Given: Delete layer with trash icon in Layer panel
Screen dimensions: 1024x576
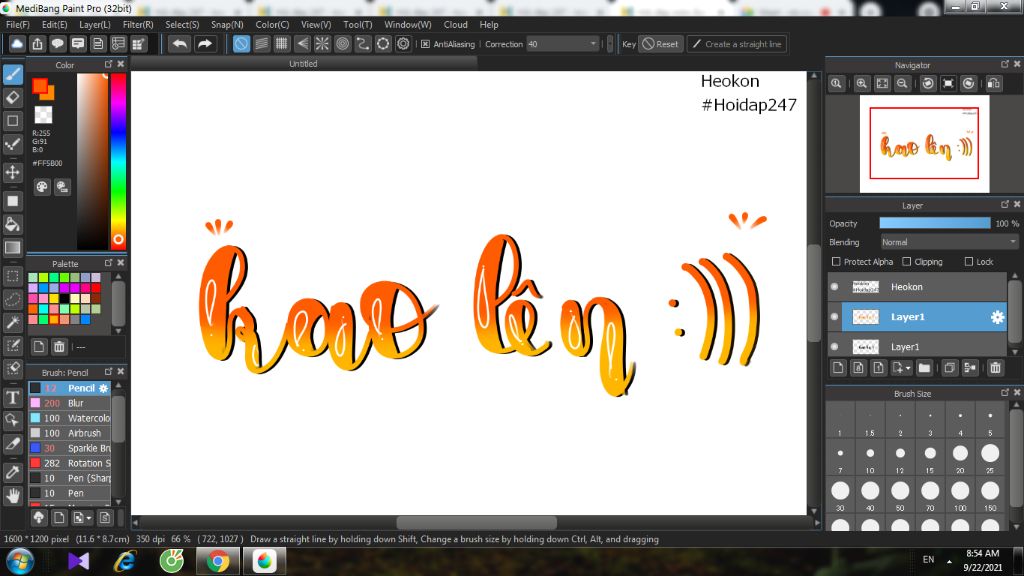Looking at the screenshot, I should click(995, 368).
